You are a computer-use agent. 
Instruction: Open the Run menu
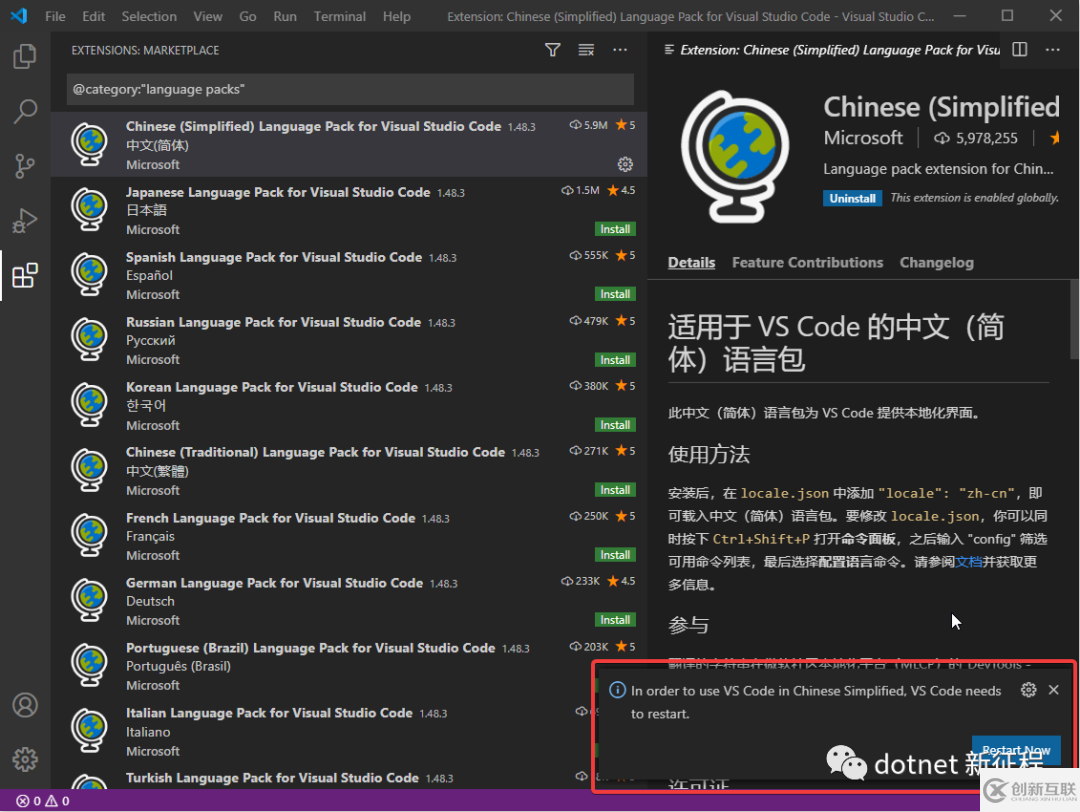click(285, 16)
